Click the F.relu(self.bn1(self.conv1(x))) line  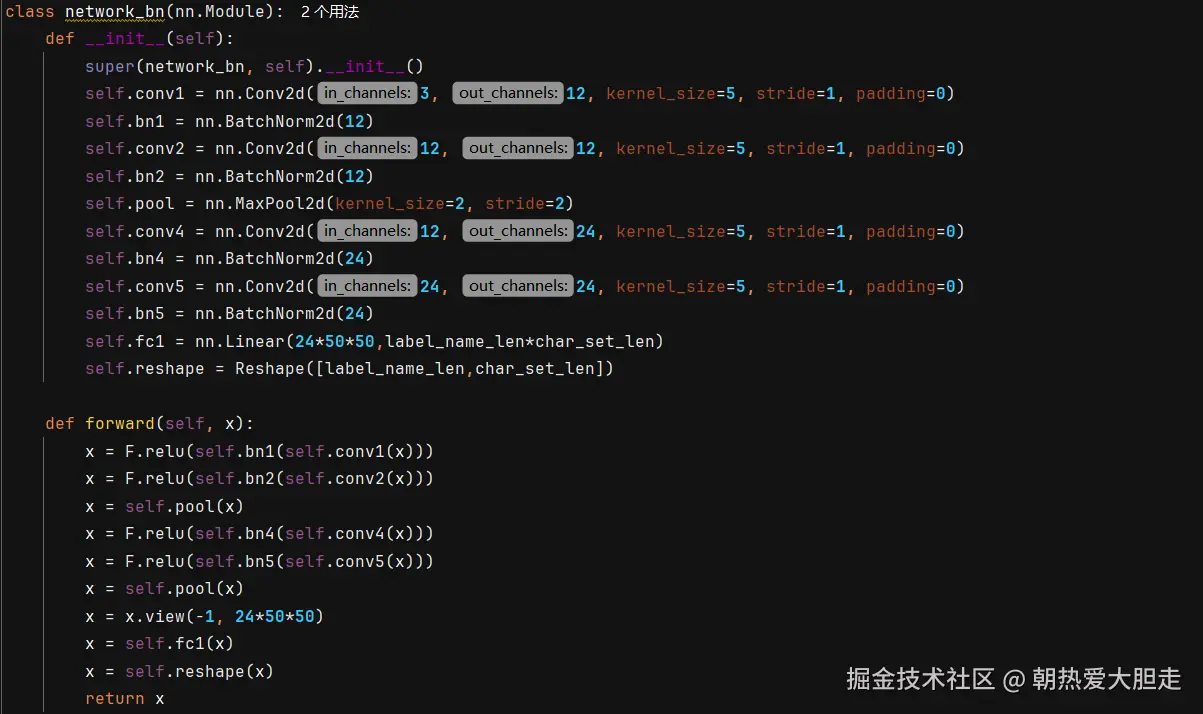point(260,451)
